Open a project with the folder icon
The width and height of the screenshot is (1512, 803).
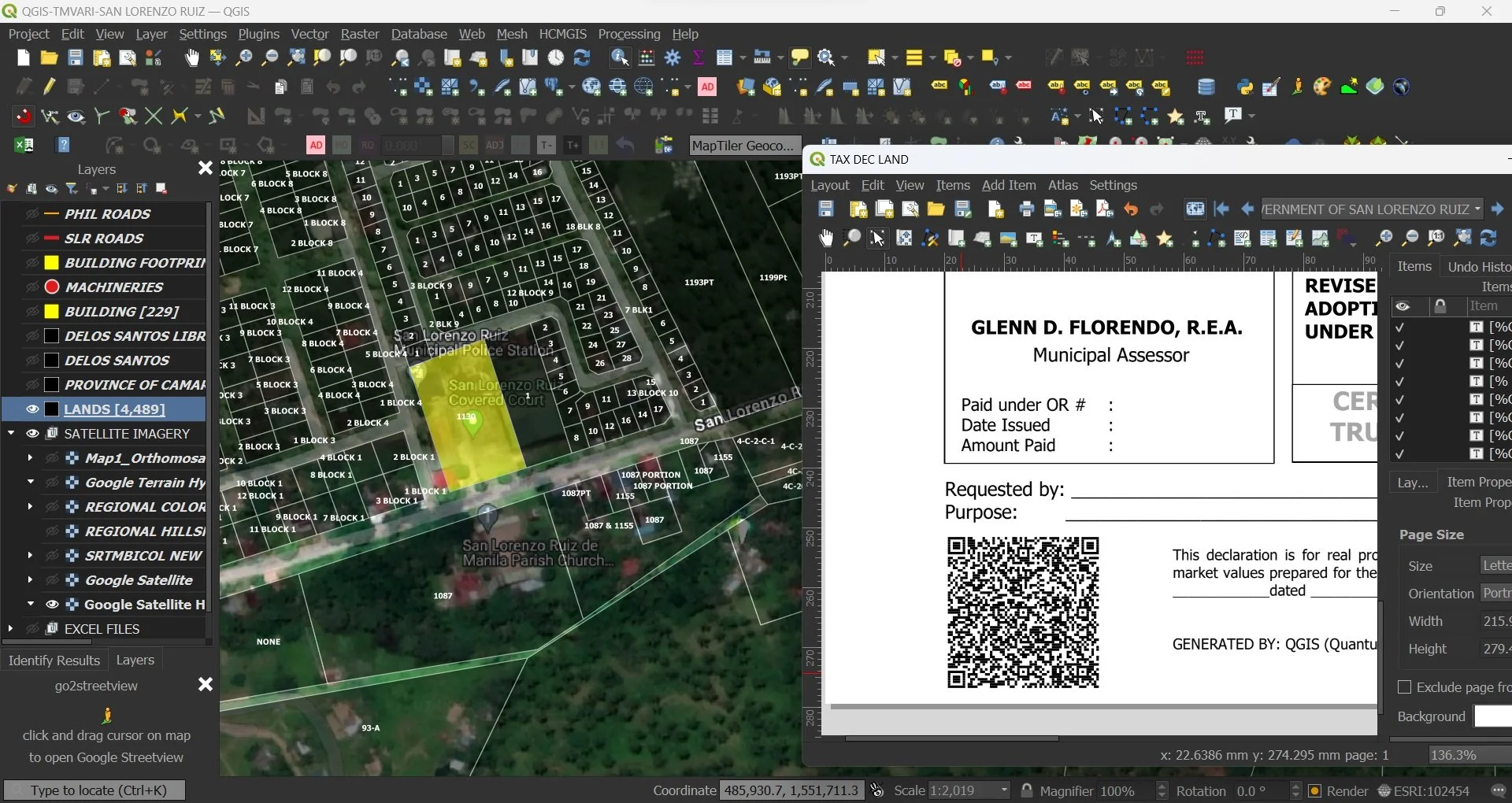tap(49, 57)
